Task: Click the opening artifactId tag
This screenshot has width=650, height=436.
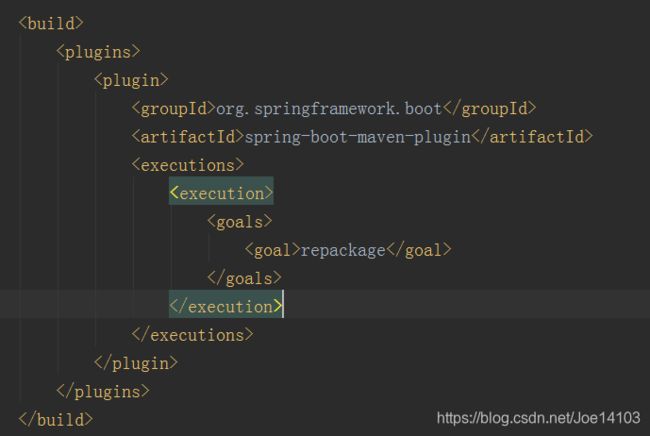Action: (188, 137)
